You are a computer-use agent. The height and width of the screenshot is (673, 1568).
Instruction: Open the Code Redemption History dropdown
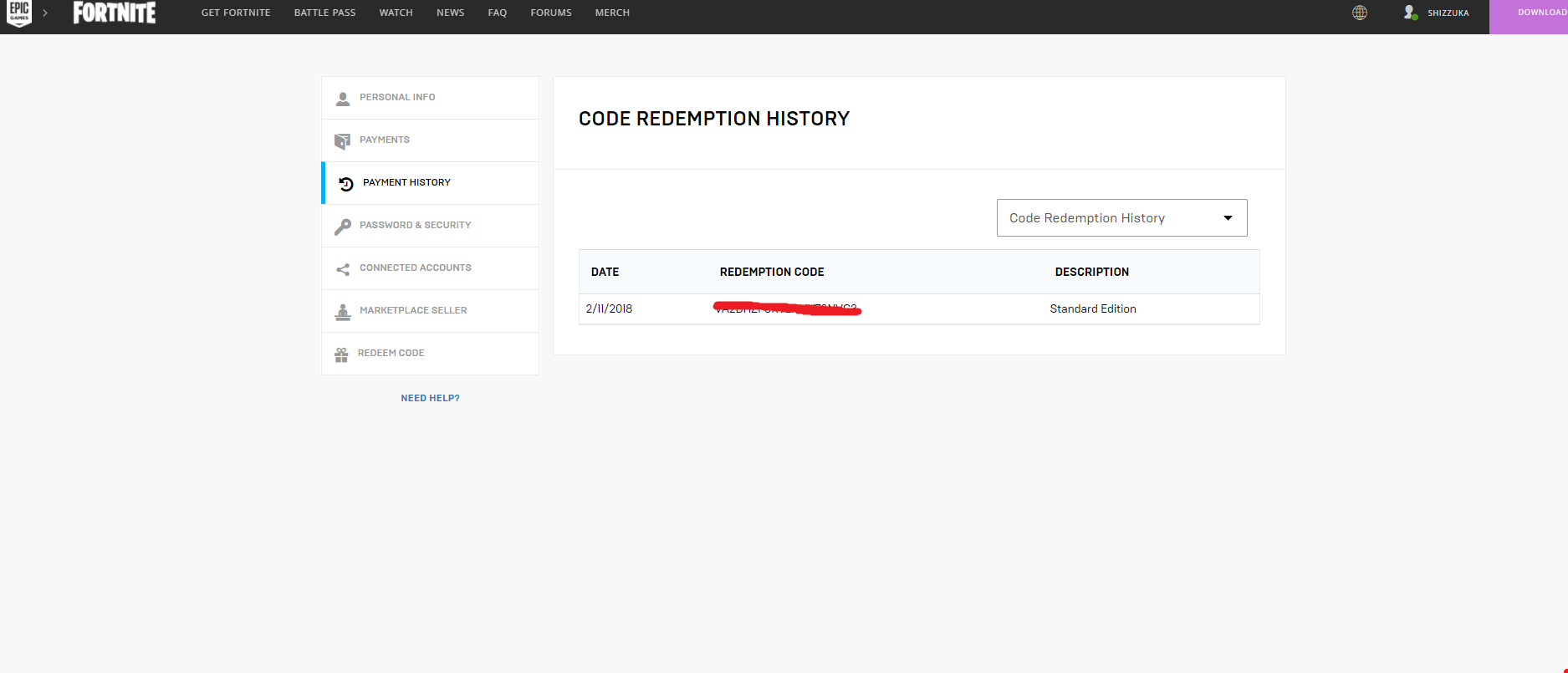[1121, 217]
